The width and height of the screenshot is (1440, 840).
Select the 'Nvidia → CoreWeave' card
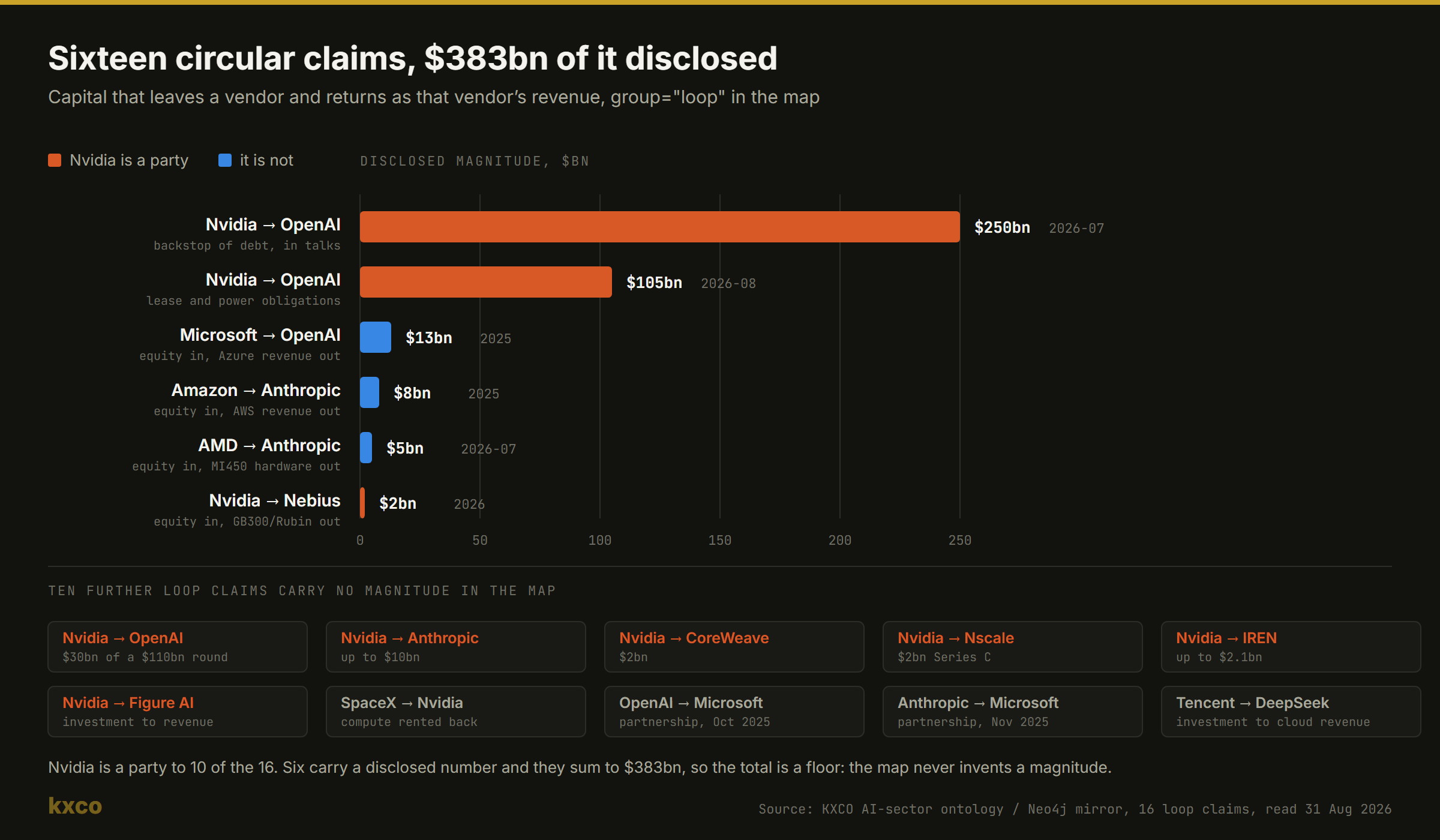tap(734, 647)
